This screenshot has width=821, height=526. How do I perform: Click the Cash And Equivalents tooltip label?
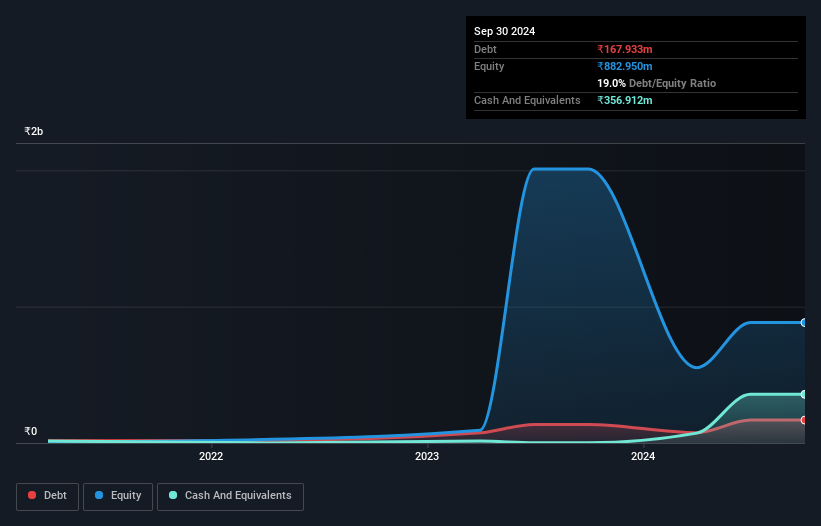point(527,100)
